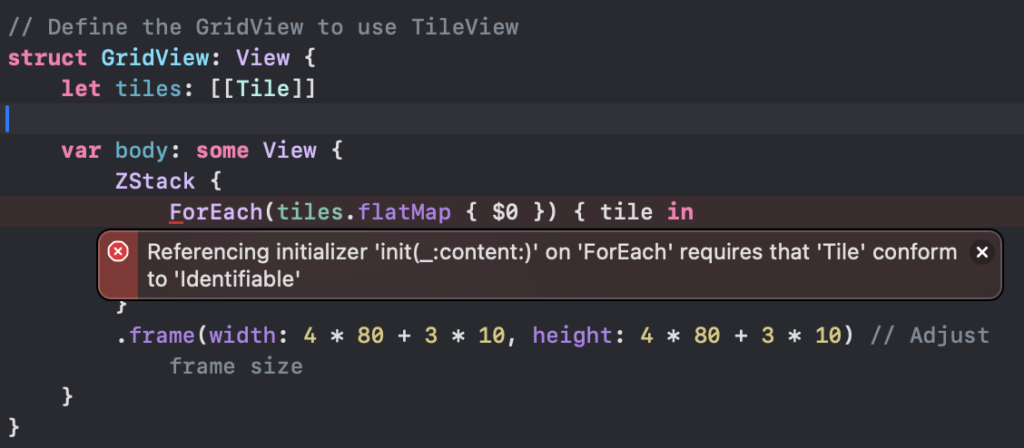Click the let keyword before tiles
This screenshot has height=448, width=1024.
pos(80,89)
